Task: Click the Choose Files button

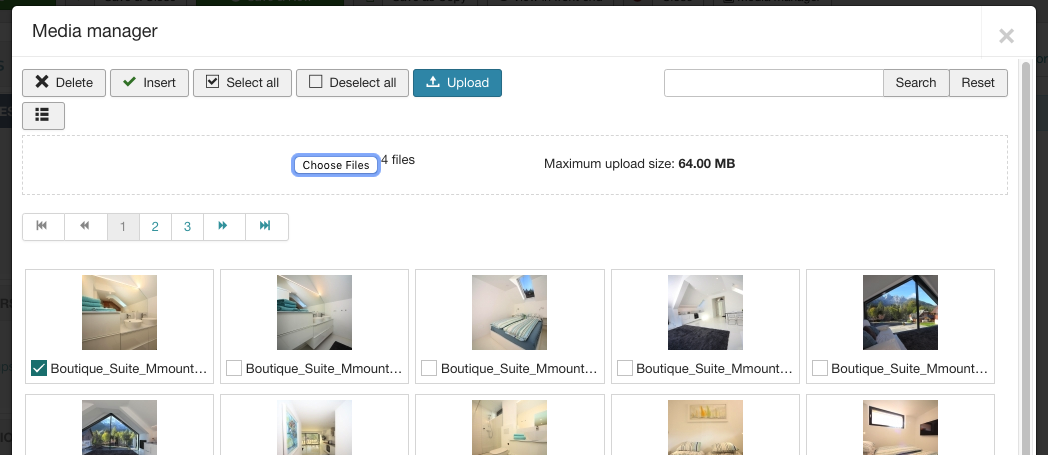Action: coord(336,165)
